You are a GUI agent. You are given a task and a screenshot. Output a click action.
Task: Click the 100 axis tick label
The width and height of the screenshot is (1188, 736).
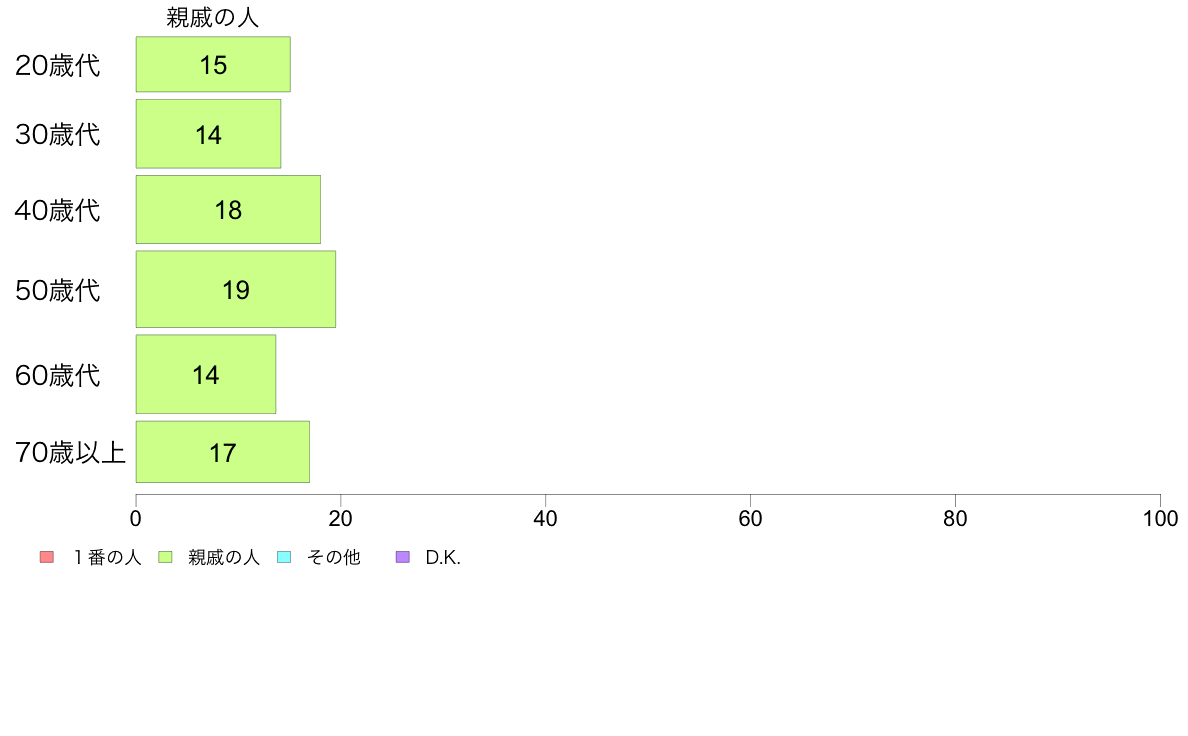pos(1160,518)
